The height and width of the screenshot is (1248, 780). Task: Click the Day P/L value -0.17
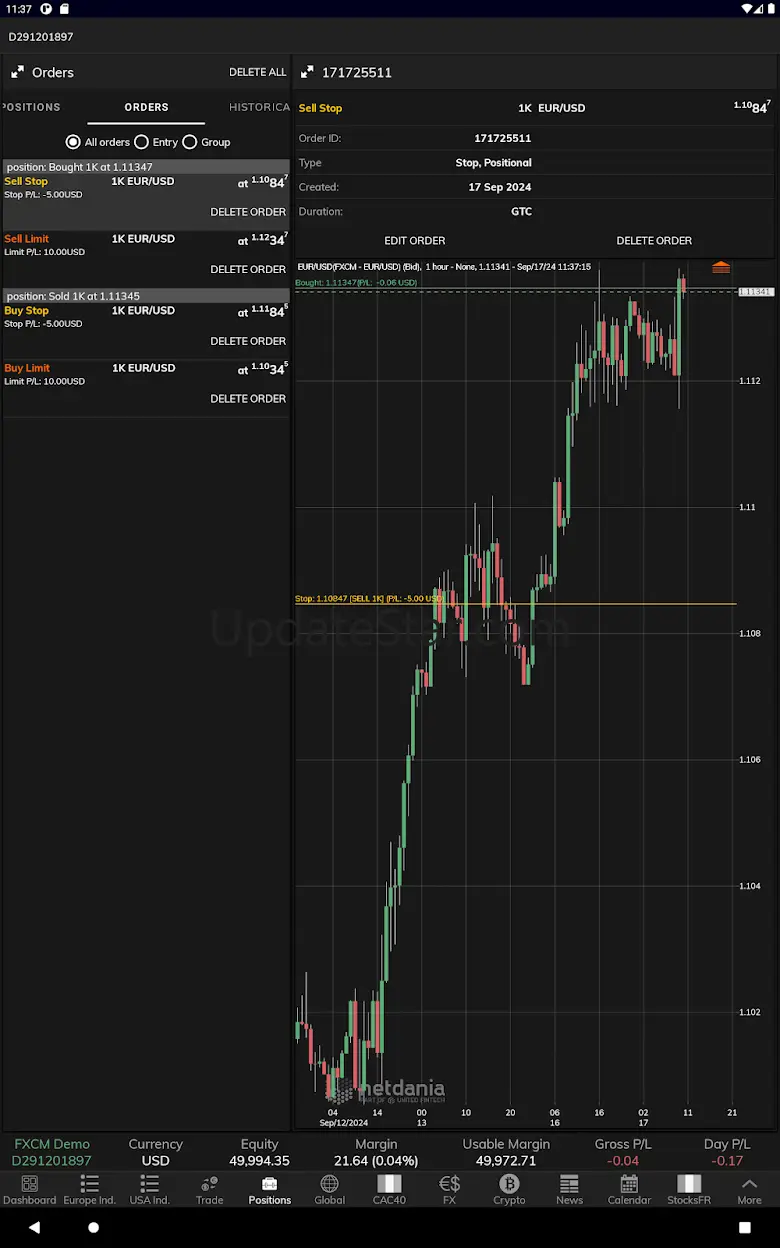(x=727, y=1161)
